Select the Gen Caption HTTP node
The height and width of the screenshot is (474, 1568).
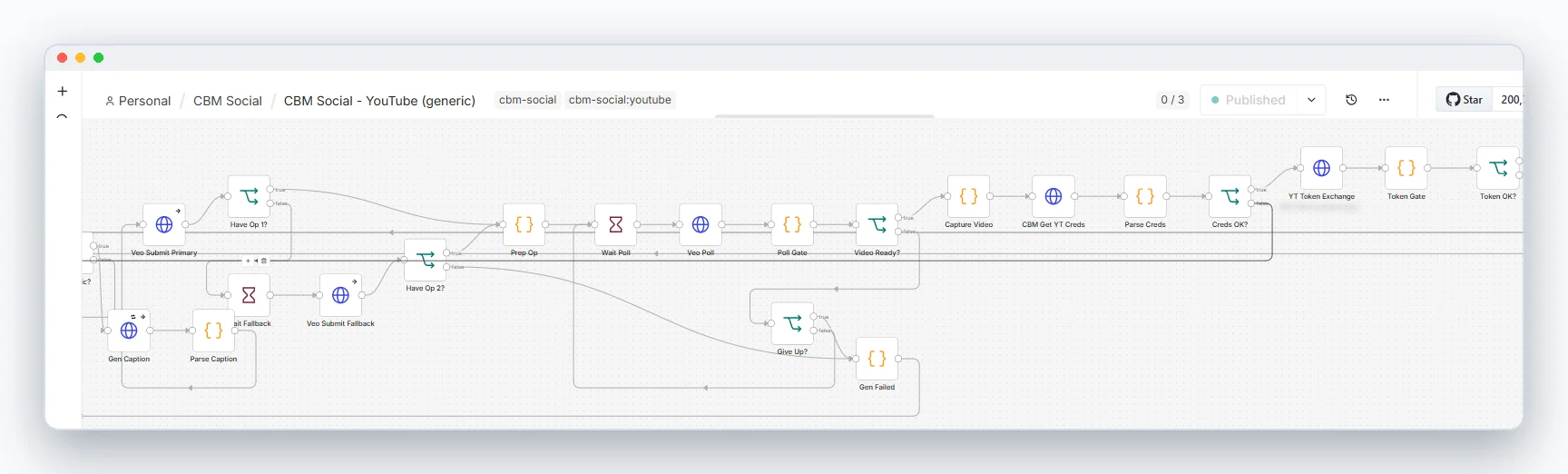coord(129,331)
